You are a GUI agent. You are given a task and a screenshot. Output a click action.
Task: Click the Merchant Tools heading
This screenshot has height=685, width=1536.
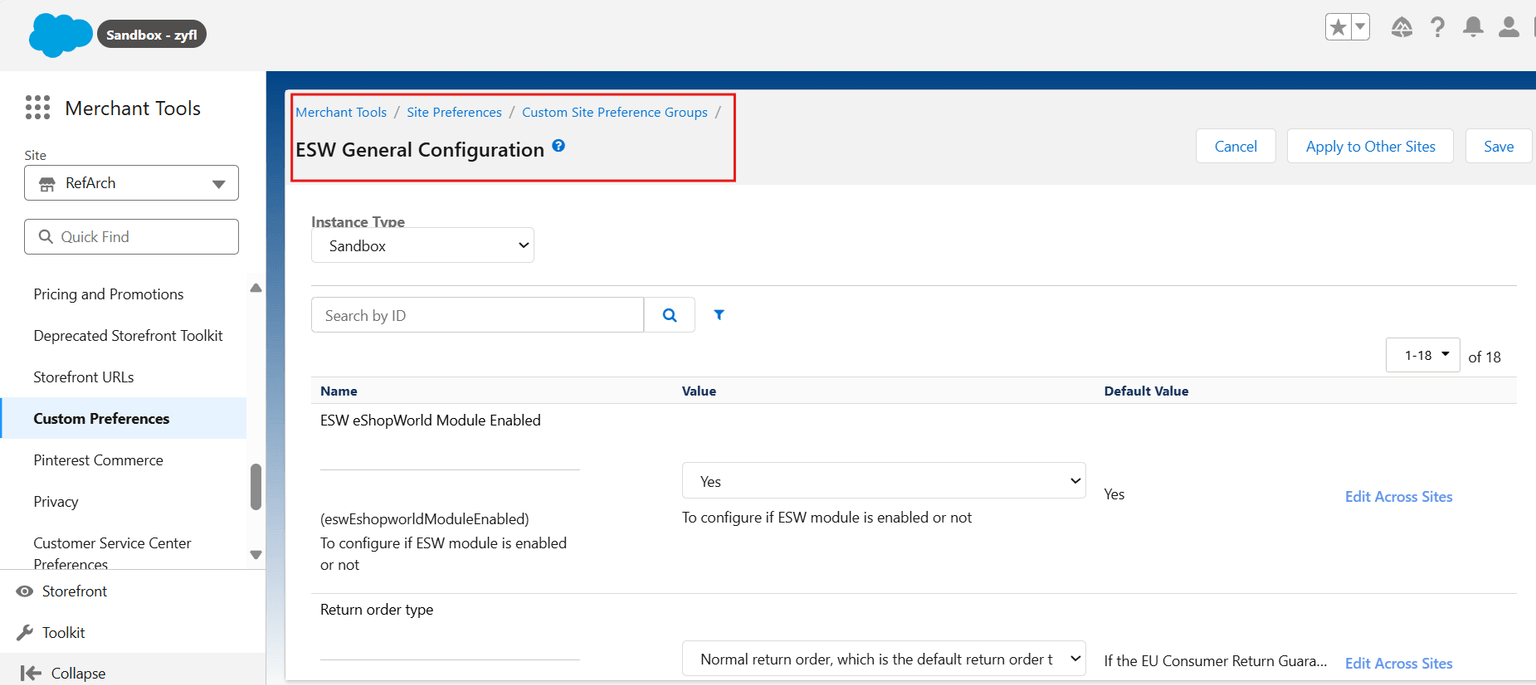click(x=133, y=108)
